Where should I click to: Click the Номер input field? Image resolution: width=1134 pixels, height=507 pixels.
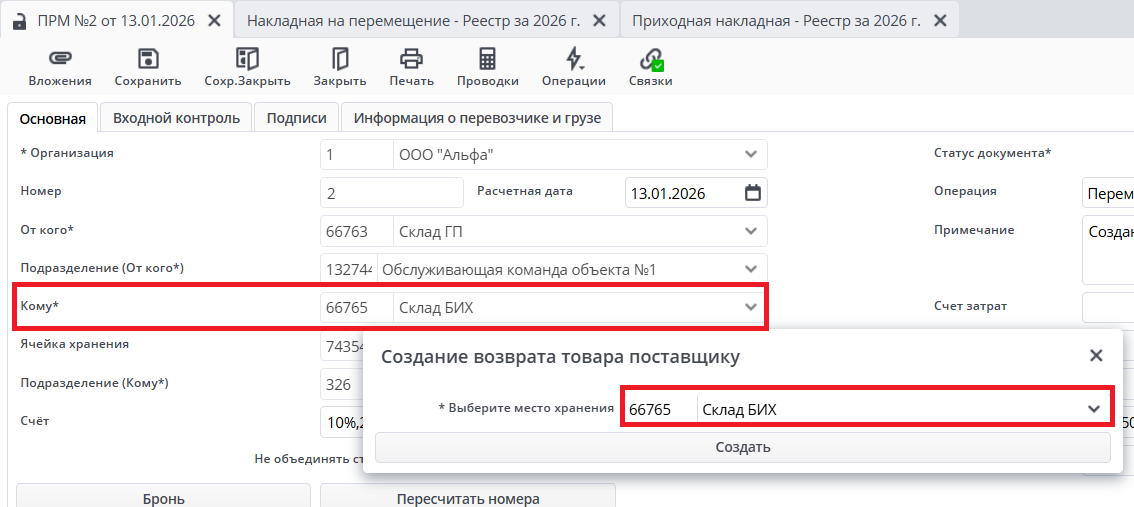point(392,193)
